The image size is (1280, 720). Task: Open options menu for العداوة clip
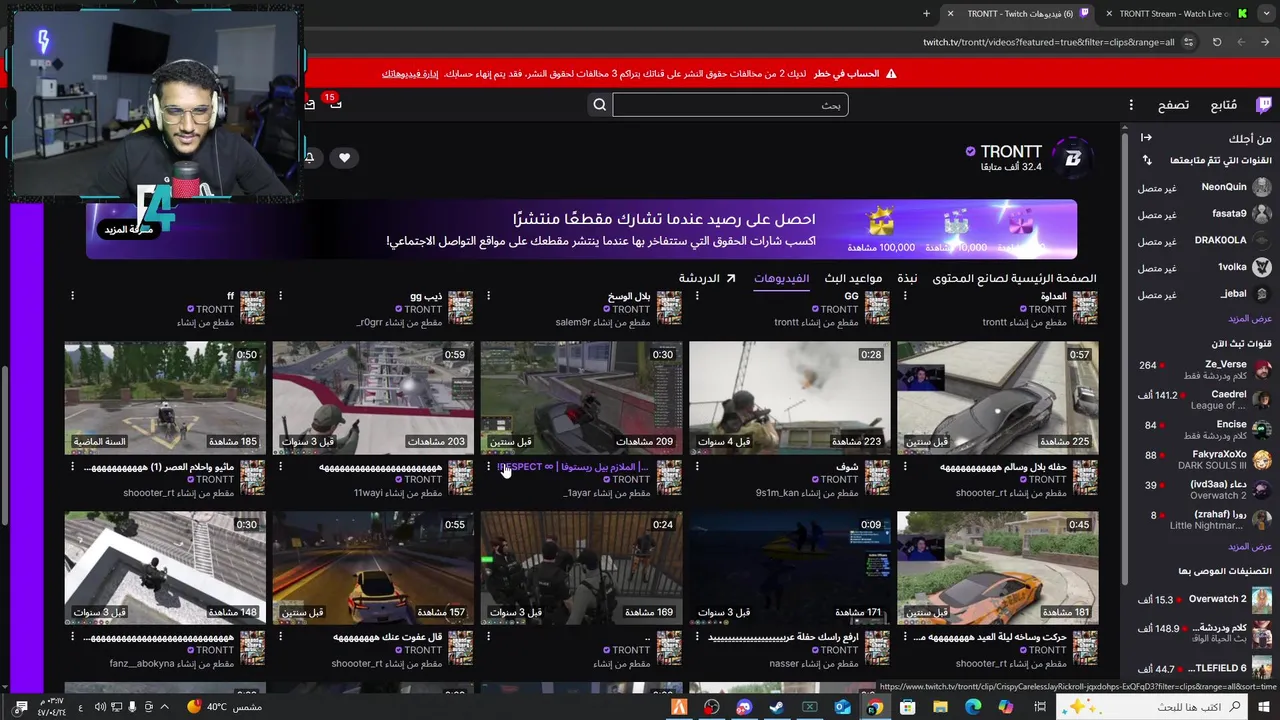[905, 296]
